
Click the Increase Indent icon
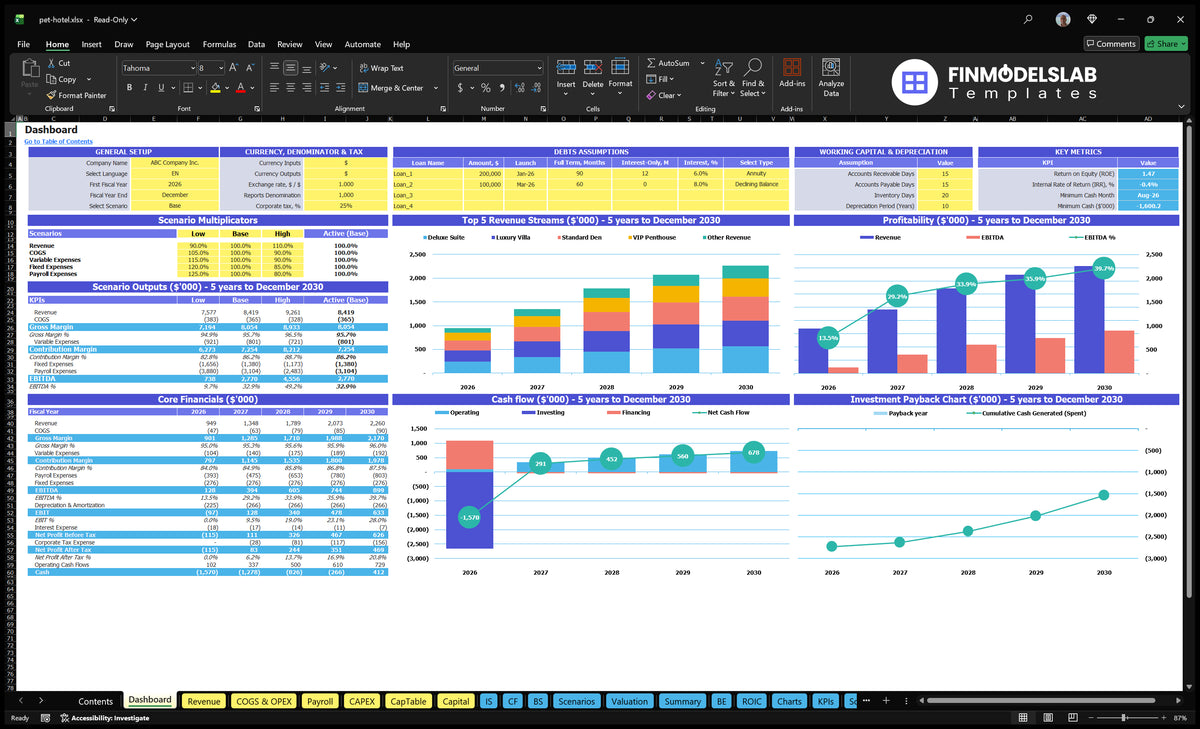point(340,88)
